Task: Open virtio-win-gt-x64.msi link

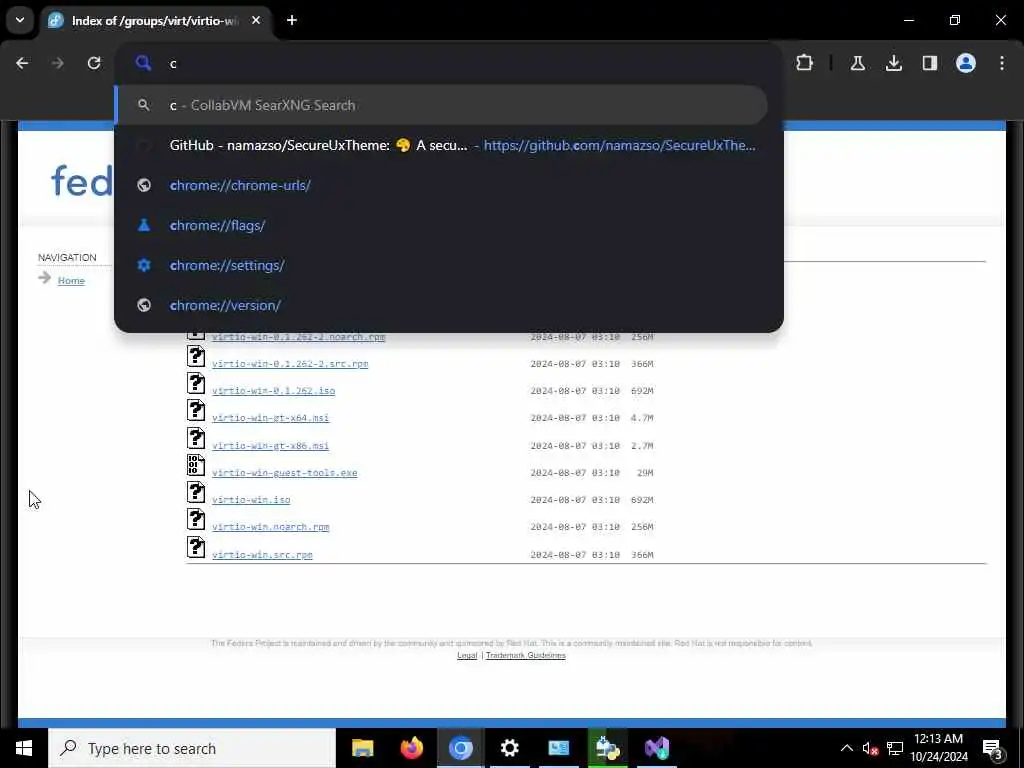Action: coord(270,418)
